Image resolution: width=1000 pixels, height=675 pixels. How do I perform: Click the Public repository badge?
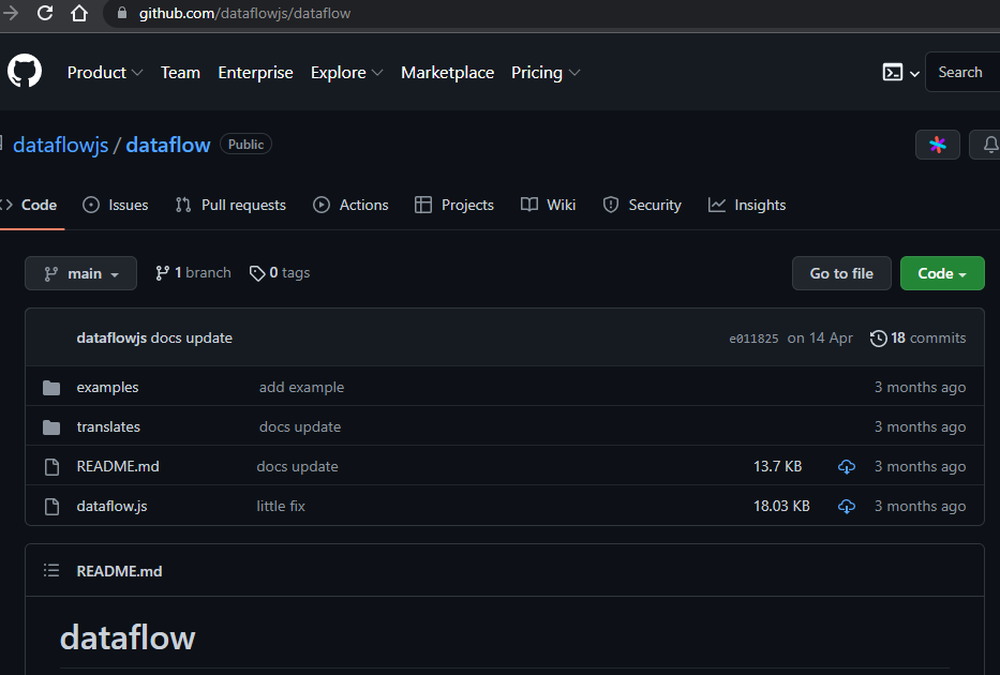[246, 144]
